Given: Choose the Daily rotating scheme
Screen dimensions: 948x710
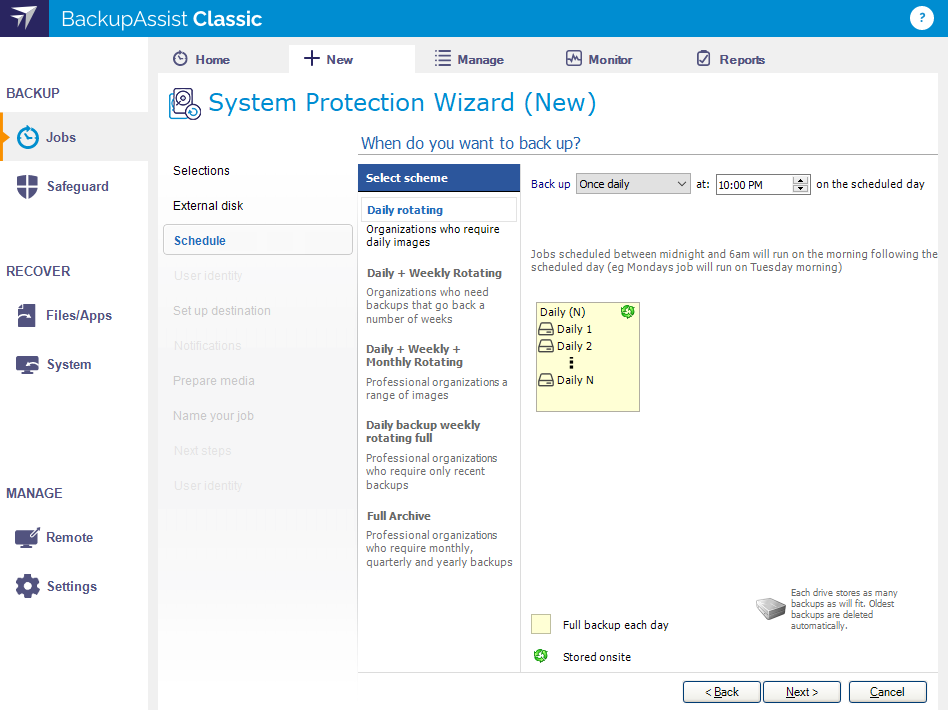Looking at the screenshot, I should pos(439,210).
